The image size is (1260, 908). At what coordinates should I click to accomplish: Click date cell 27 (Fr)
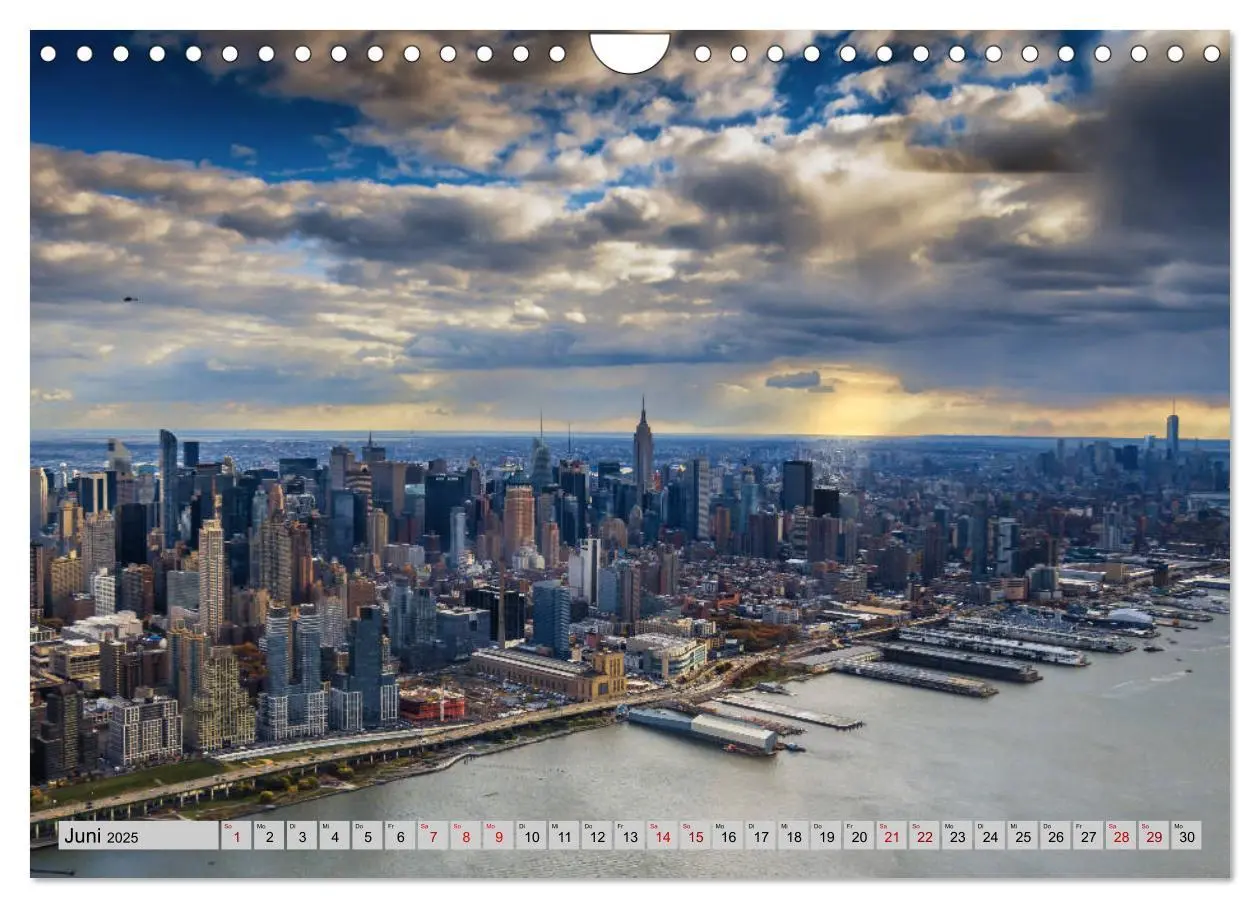1089,836
